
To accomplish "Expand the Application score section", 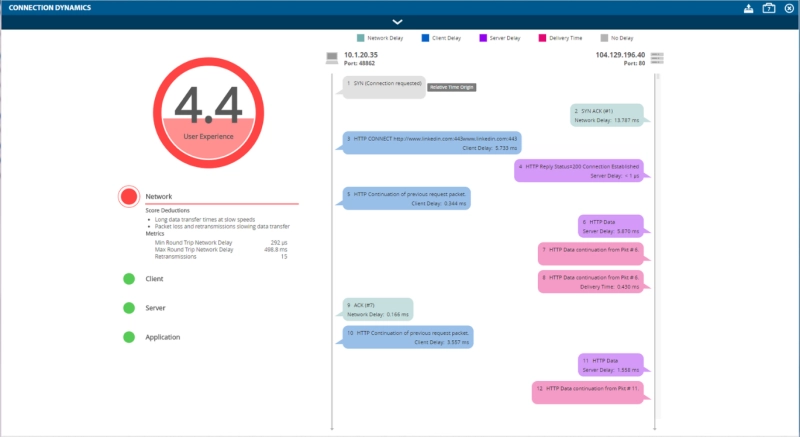I will click(163, 337).
